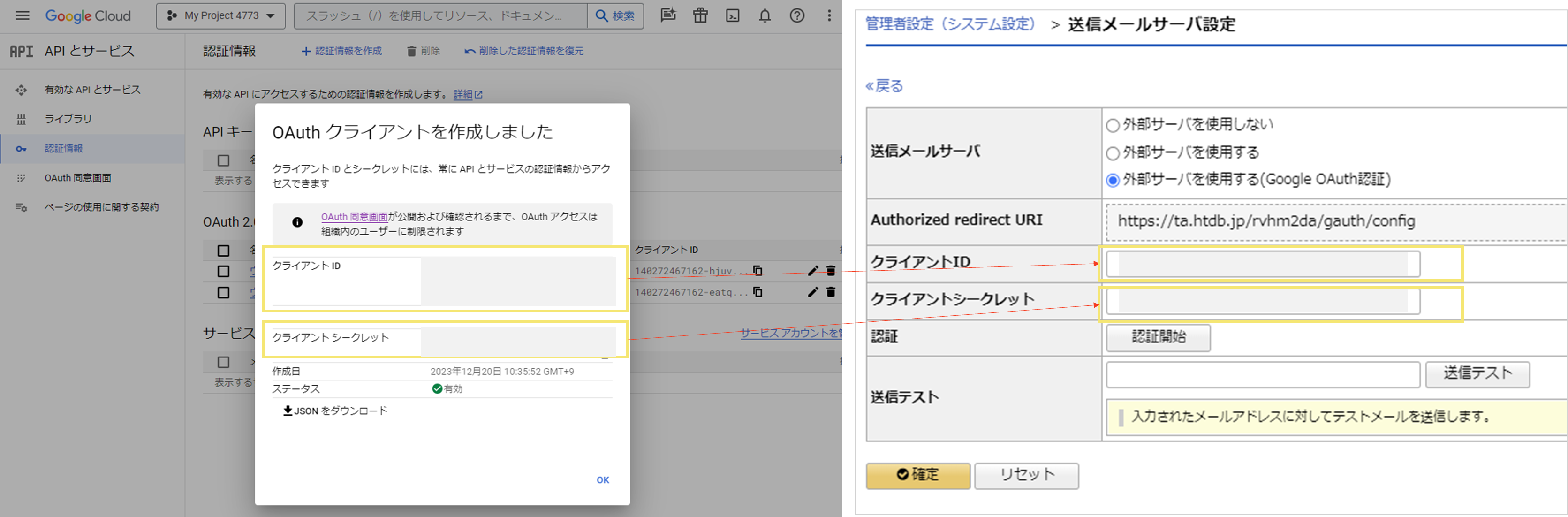
Task: Open the My Project 4773 project selector
Action: (x=220, y=15)
